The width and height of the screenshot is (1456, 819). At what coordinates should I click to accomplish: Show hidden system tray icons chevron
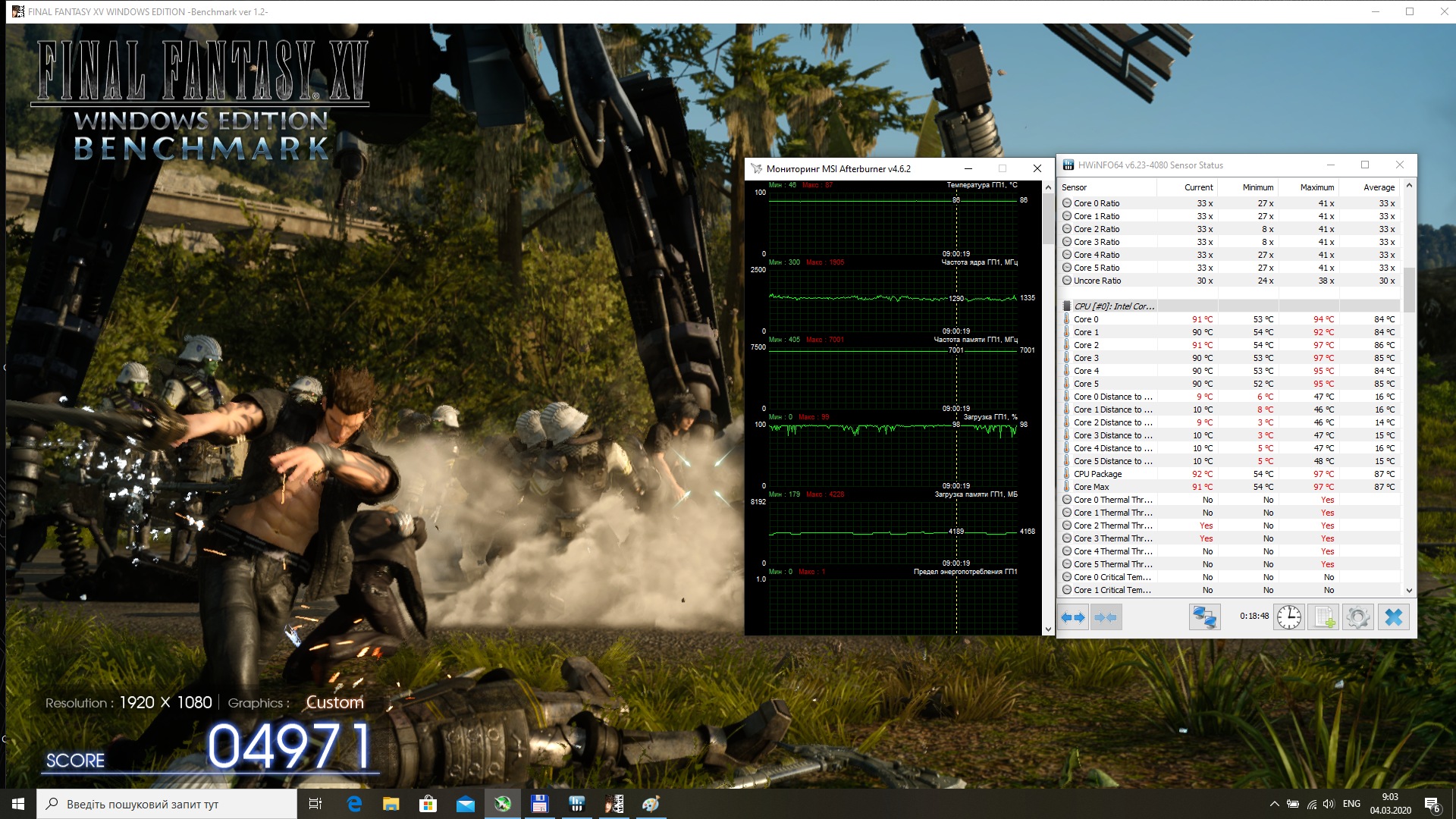(x=1274, y=804)
